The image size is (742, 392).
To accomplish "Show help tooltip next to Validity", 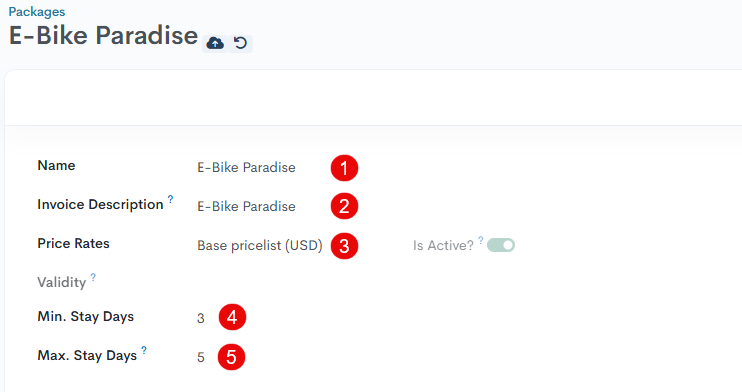I will coord(93,277).
